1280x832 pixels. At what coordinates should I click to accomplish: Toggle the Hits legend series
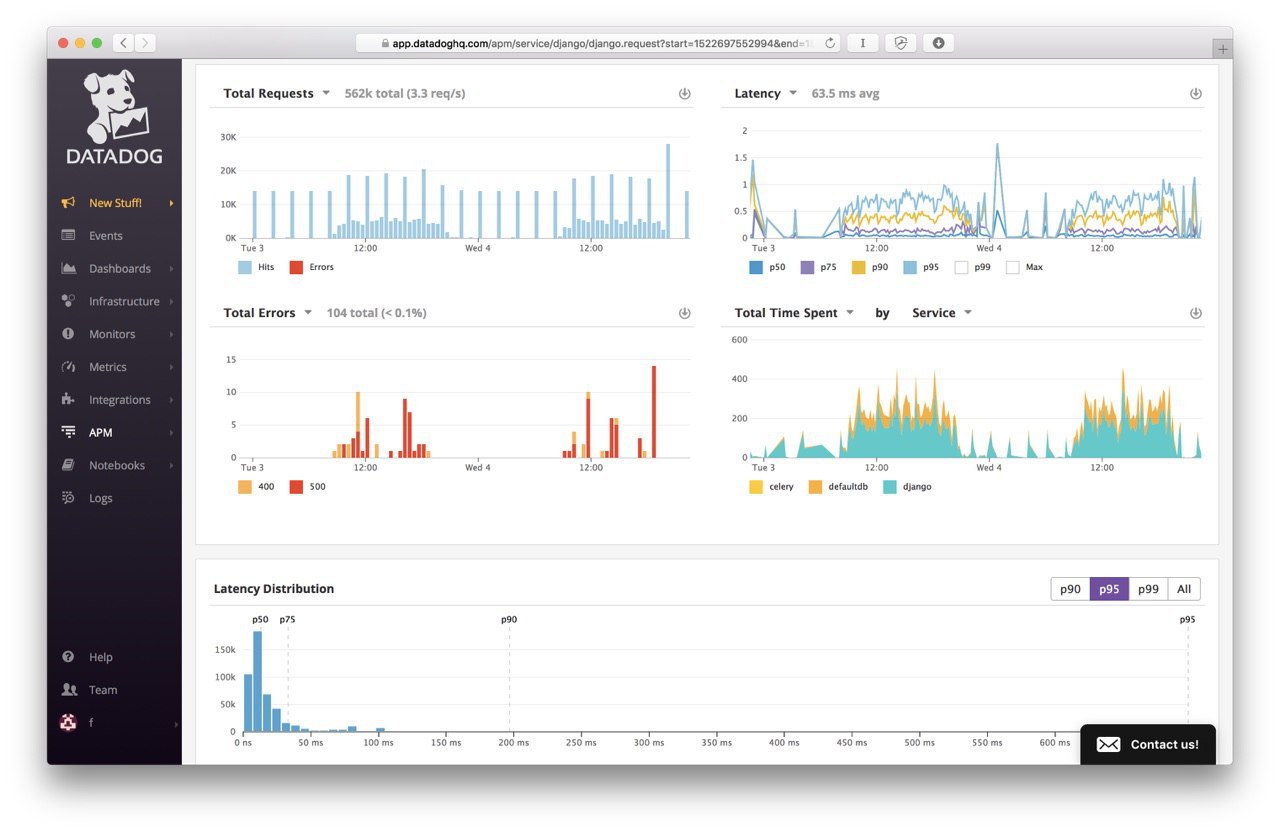coord(255,267)
